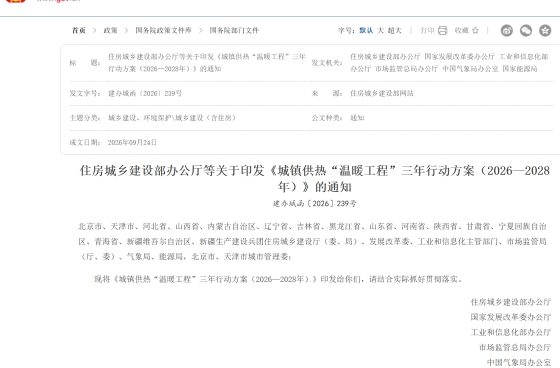The image size is (560, 368).
Task: Click the 发文字号 label
Action: (85, 93)
